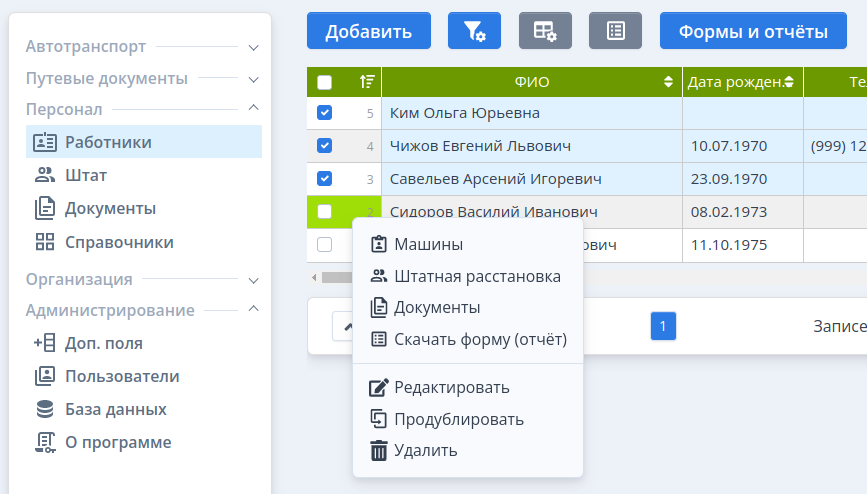Viewport: 867px width, 494px height.
Task: Choose Продублировать in the context menu
Action: click(458, 419)
